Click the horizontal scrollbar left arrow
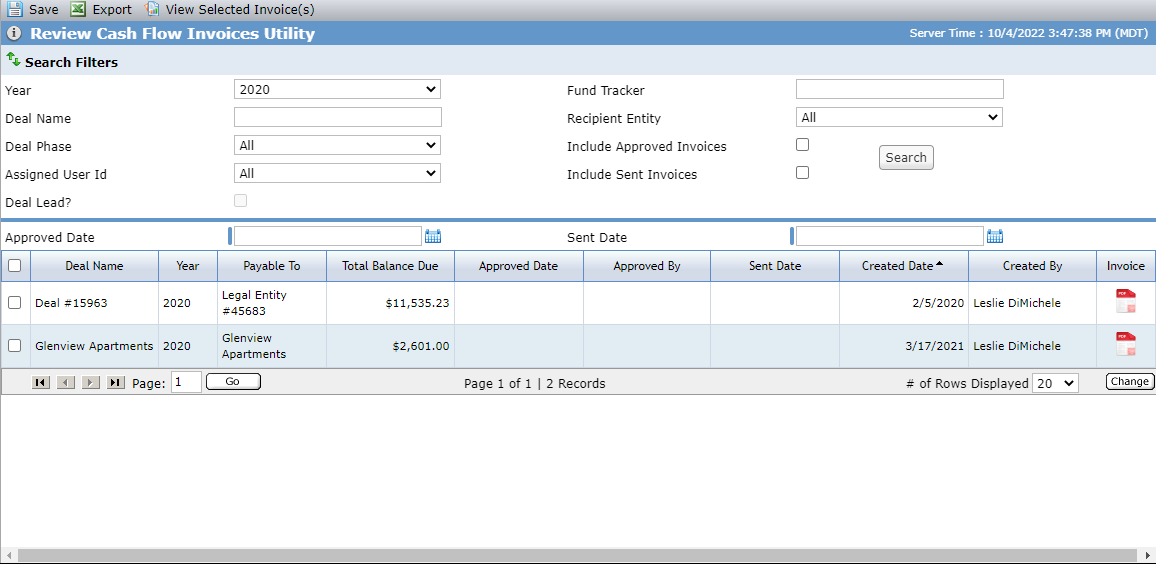Image resolution: width=1156 pixels, height=564 pixels. point(9,555)
